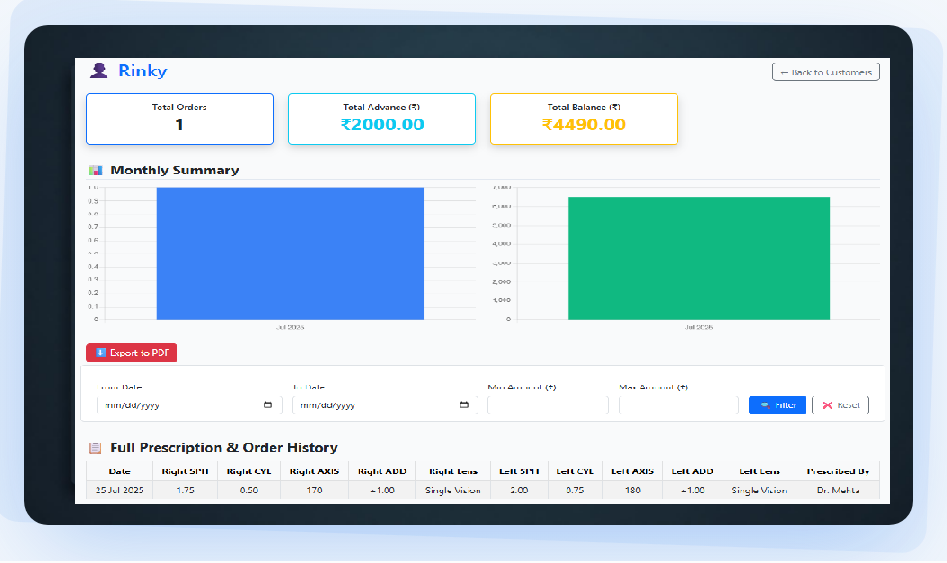Click the funnel icon on Filter button
This screenshot has height=563, width=947.
pyautogui.click(x=765, y=405)
